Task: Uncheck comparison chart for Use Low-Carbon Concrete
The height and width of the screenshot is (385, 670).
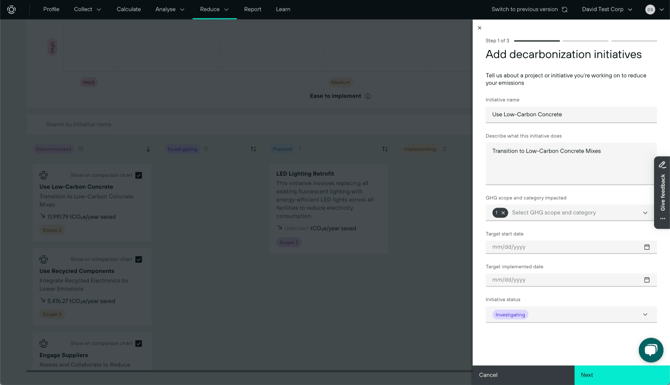Action: pos(138,175)
